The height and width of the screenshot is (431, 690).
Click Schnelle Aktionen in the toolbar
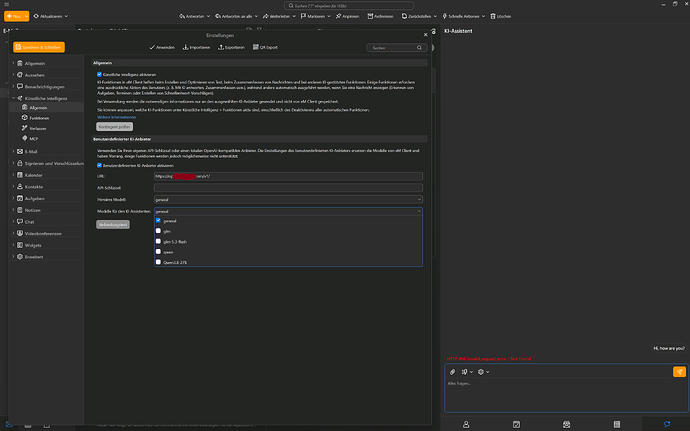[x=461, y=16]
